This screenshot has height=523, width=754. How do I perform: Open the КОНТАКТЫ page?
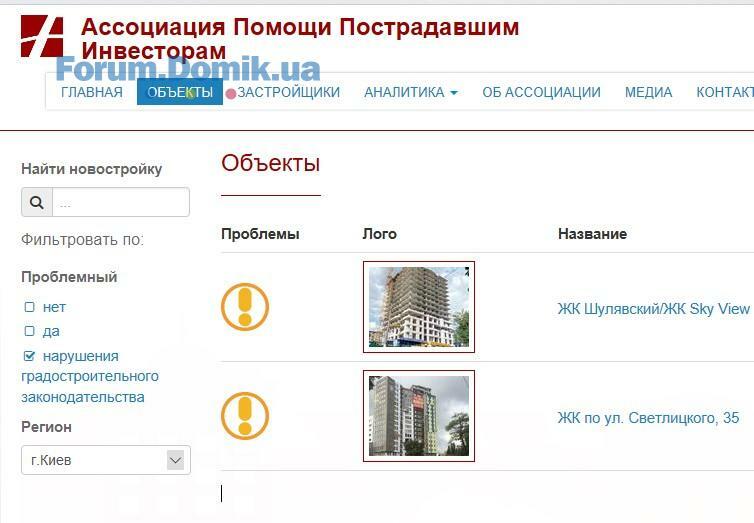pos(725,92)
